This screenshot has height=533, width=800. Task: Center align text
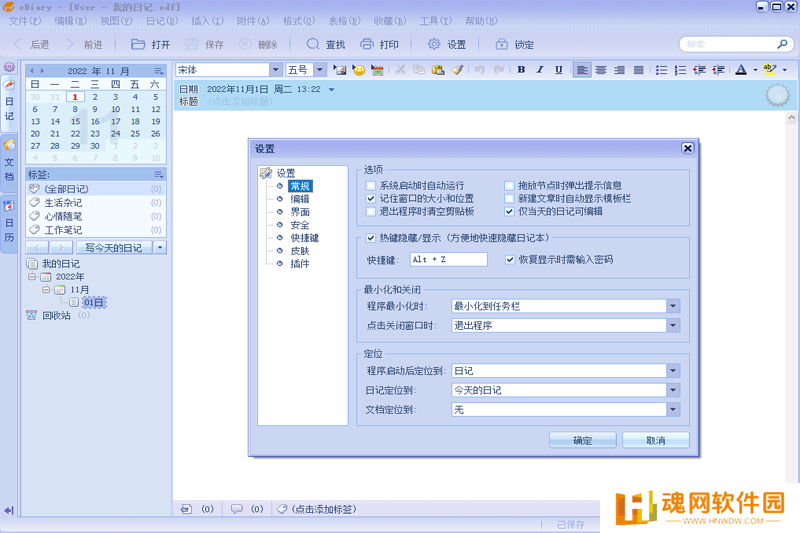pyautogui.click(x=601, y=70)
